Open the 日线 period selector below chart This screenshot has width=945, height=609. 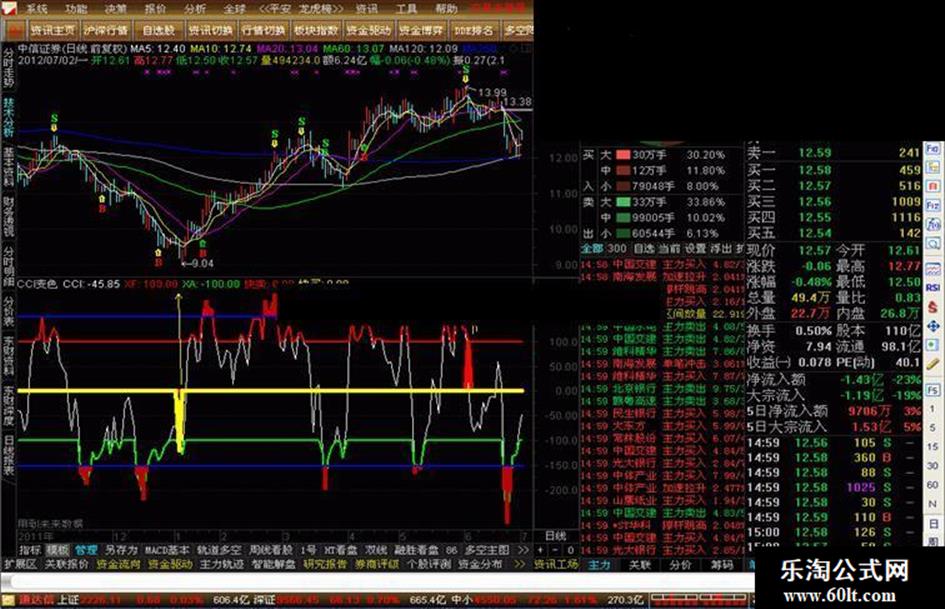555,535
